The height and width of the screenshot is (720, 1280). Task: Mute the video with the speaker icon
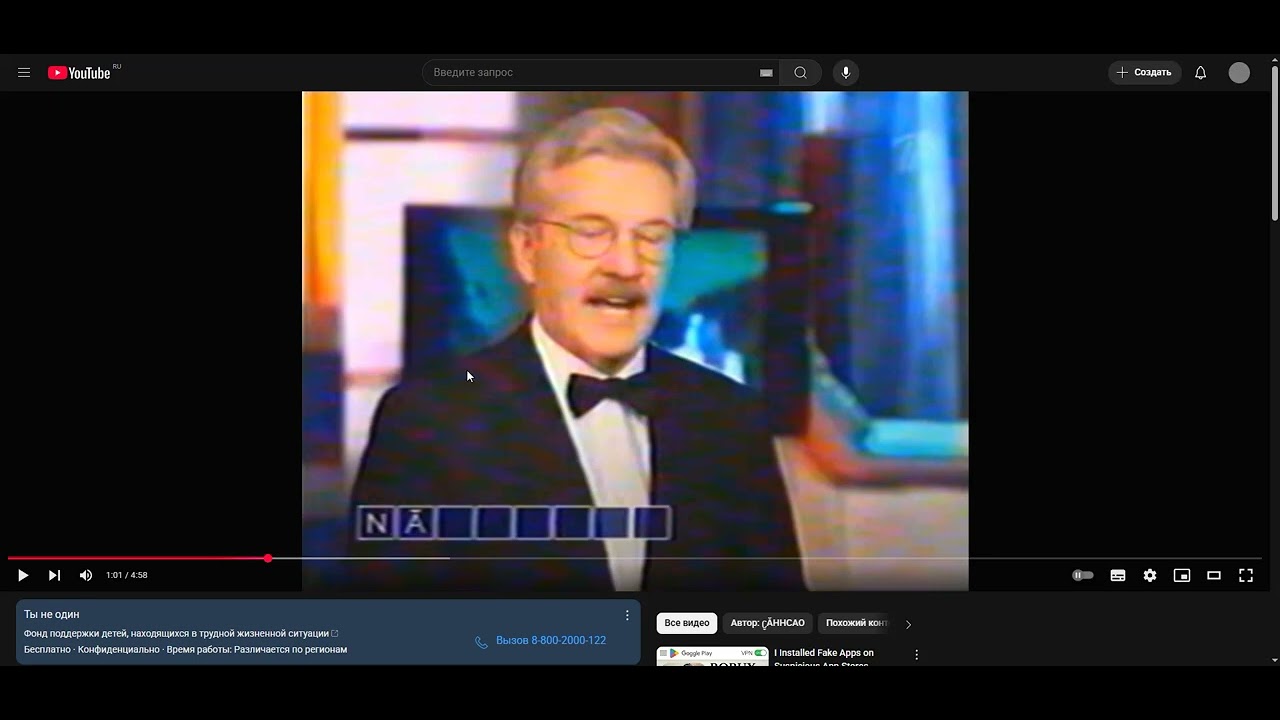point(86,575)
